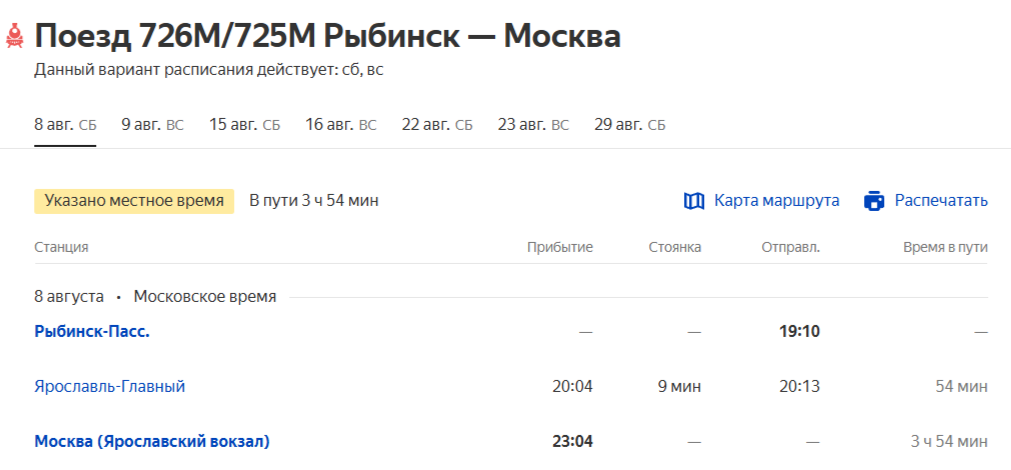Image resolution: width=1011 pixels, height=470 pixels.
Task: Select the 8 авг. СБ date tab
Action: [65, 124]
